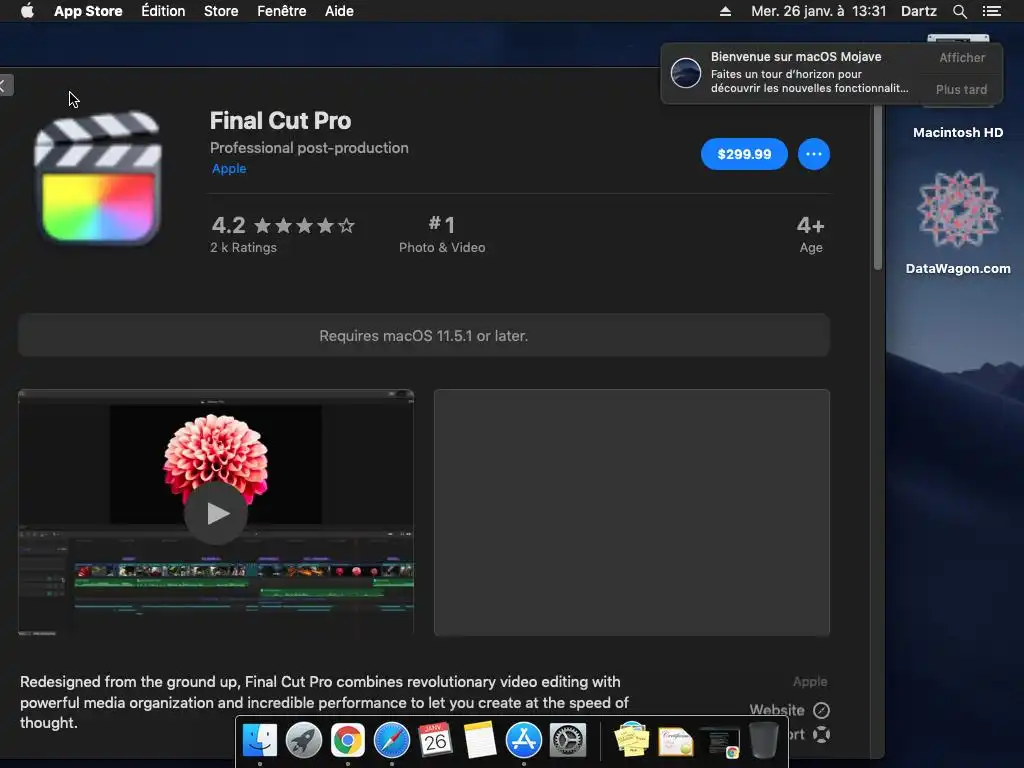Click the Website compass icon
The height and width of the screenshot is (768, 1024).
822,710
